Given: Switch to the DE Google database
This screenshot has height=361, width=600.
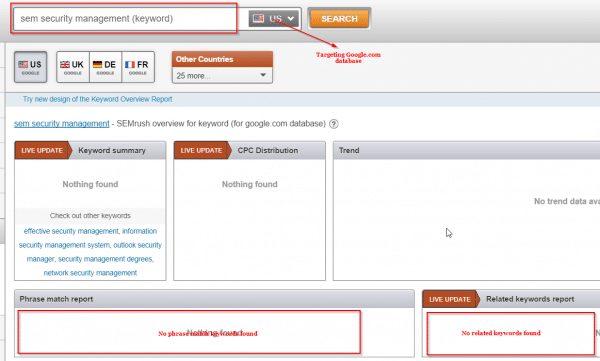Looking at the screenshot, I should 105,67.
